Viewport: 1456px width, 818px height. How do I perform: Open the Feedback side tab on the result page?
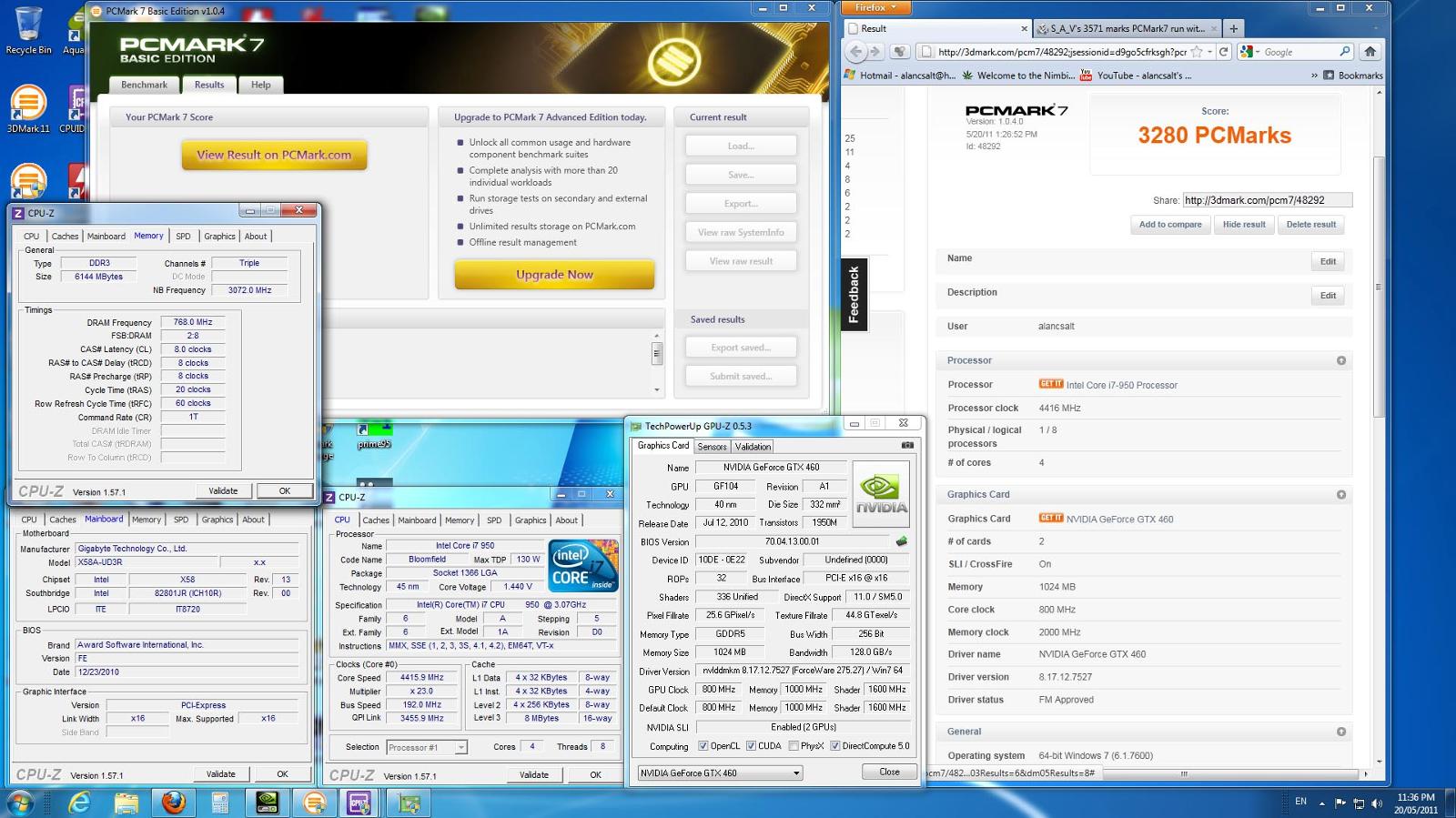[x=854, y=295]
